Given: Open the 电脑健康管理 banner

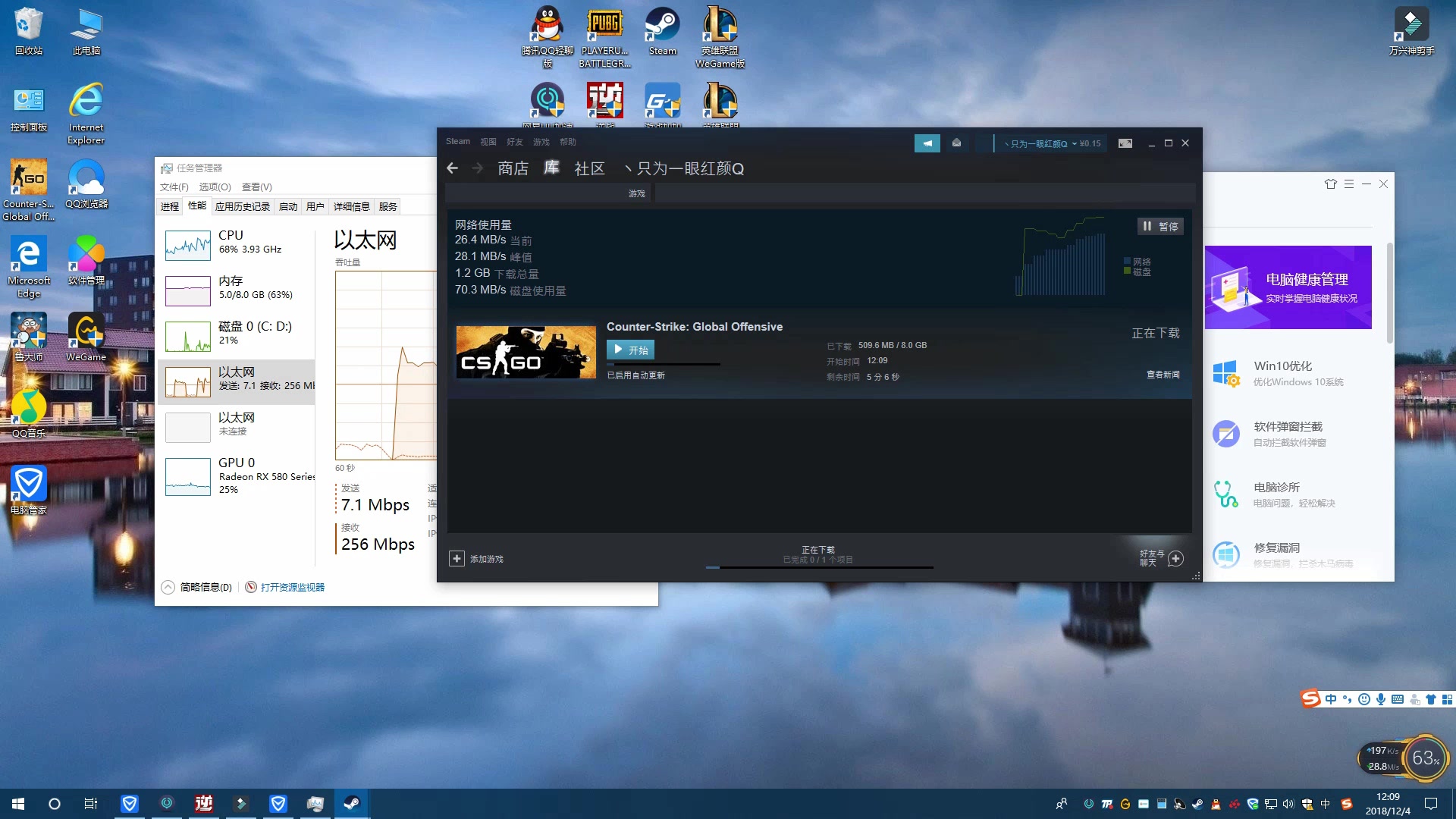Looking at the screenshot, I should coord(1288,287).
